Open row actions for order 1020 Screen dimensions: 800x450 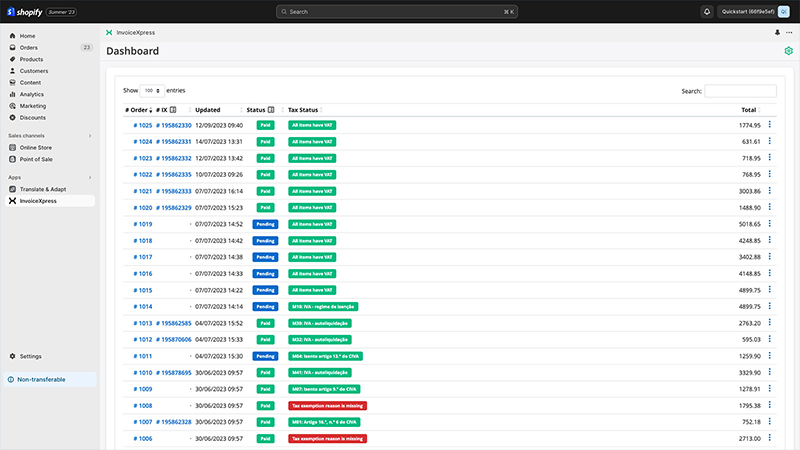click(769, 207)
